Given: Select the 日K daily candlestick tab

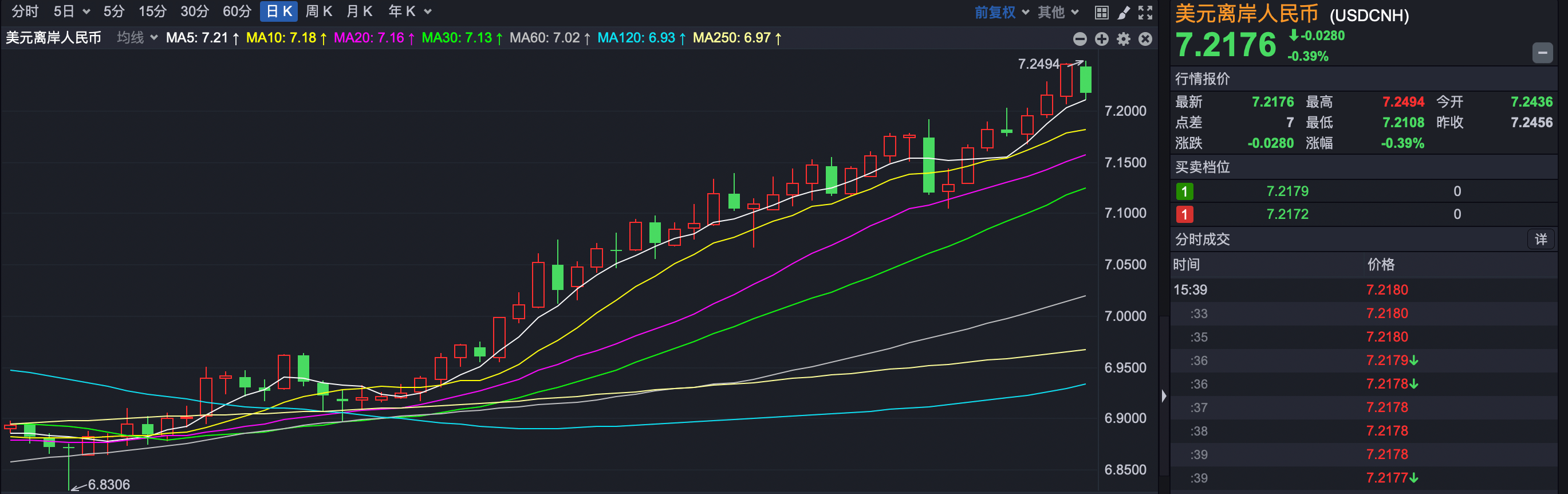Looking at the screenshot, I should (x=279, y=11).
